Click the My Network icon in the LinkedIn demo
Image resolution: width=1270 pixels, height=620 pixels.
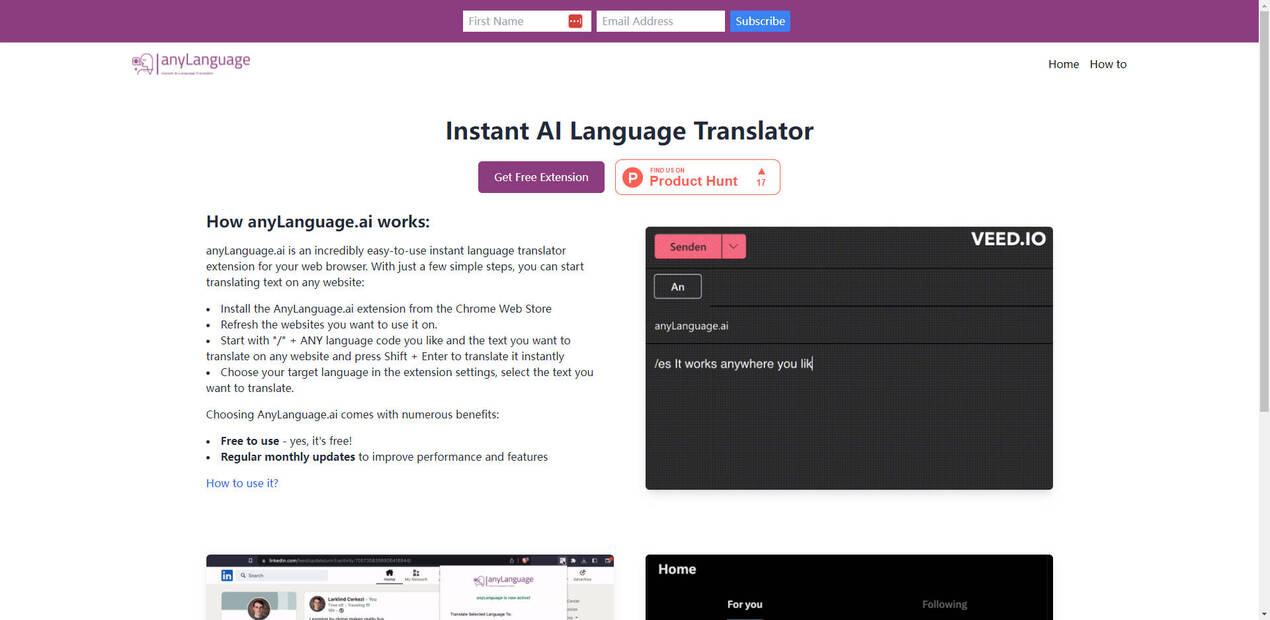[x=416, y=573]
